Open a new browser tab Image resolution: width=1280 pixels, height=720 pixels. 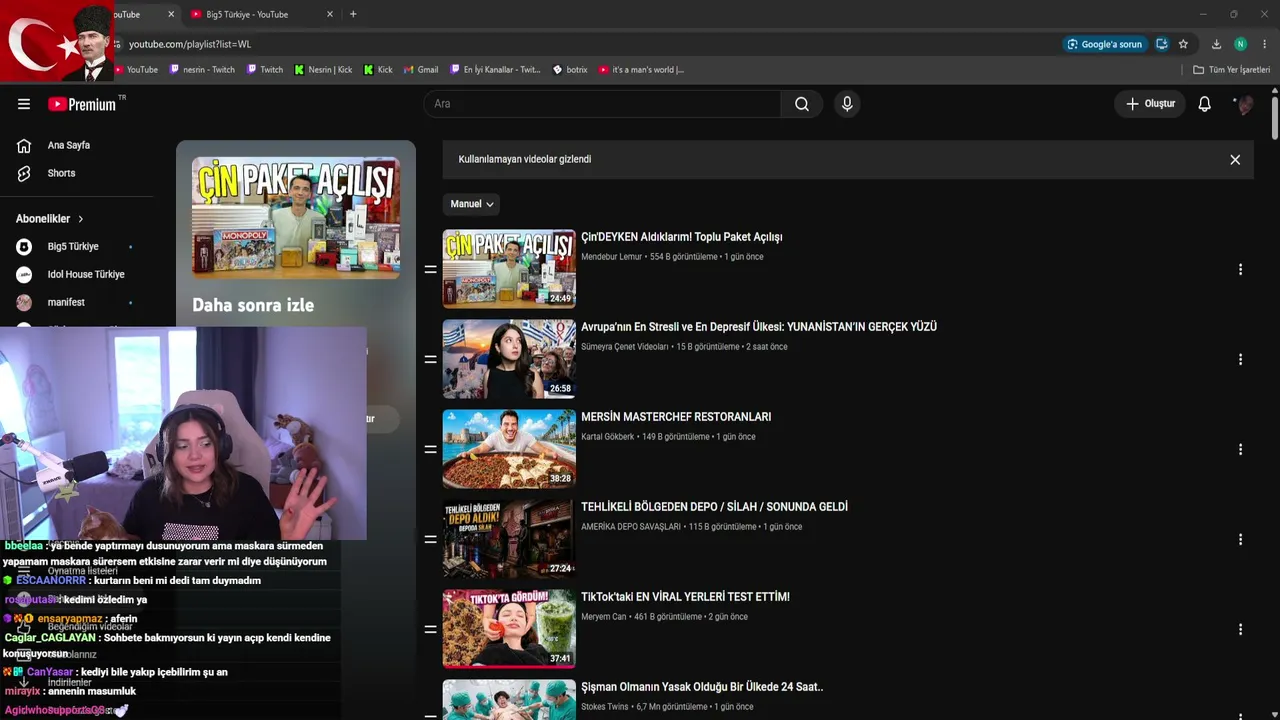(x=353, y=14)
